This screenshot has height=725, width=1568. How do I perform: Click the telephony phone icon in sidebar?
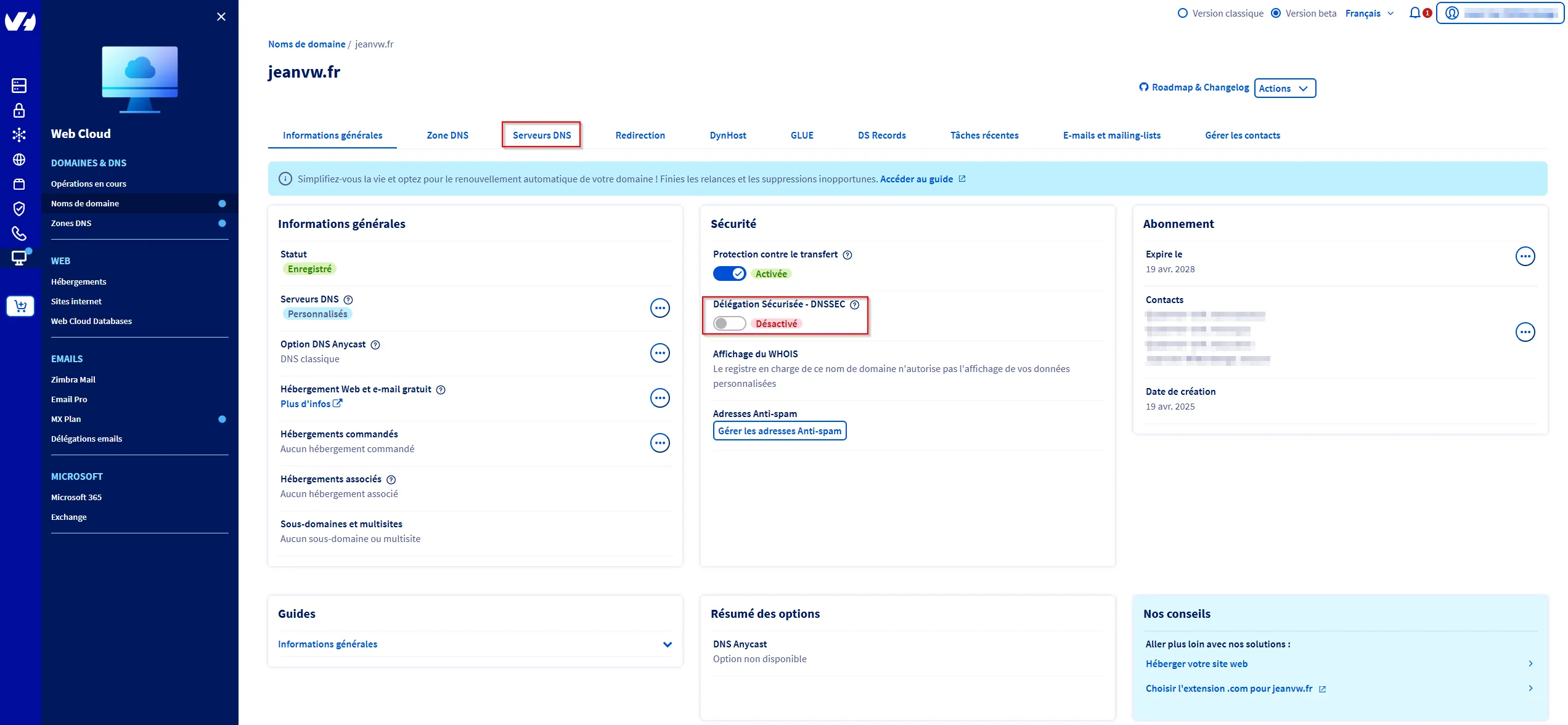point(19,233)
